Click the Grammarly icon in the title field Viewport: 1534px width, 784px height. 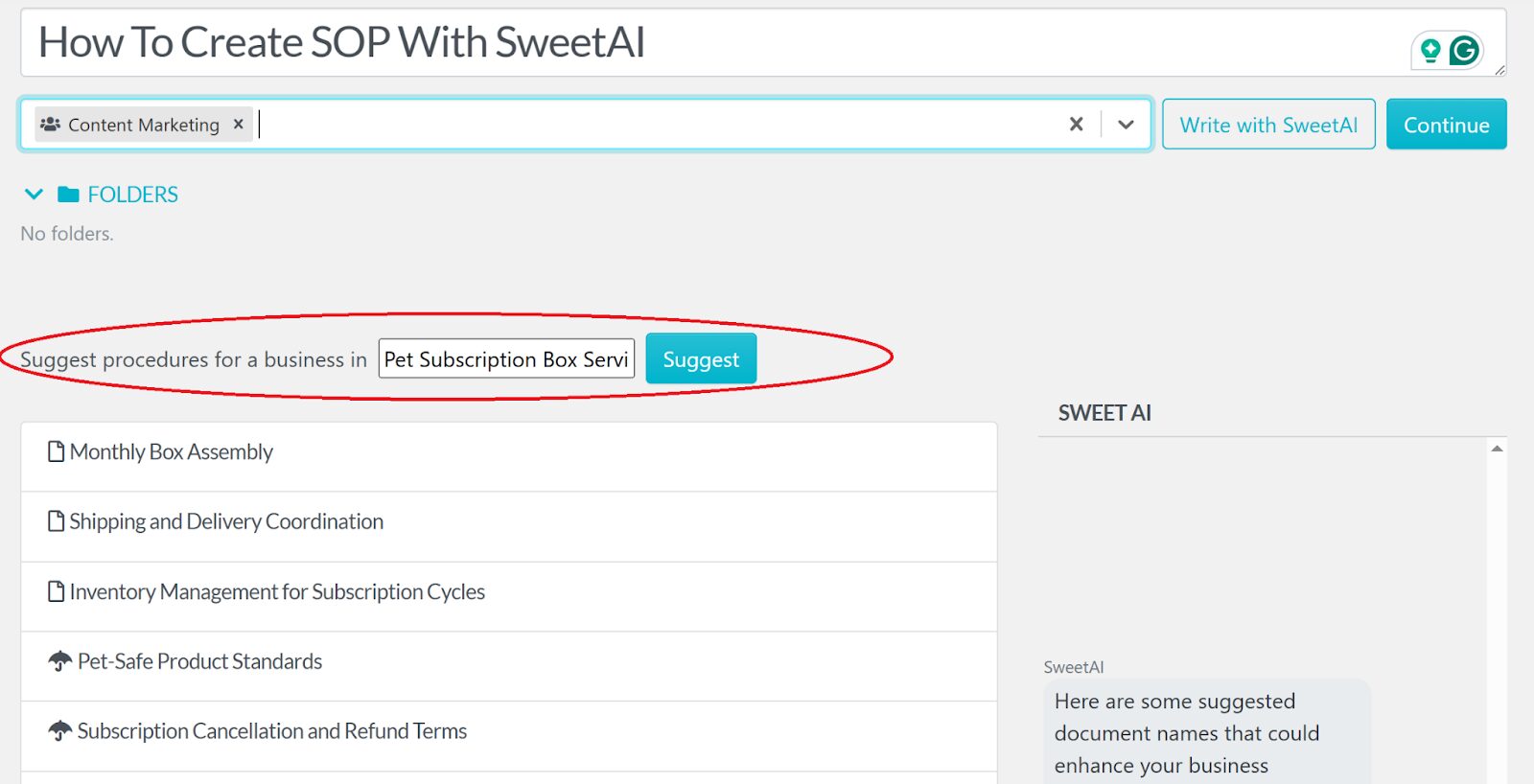pos(1463,48)
